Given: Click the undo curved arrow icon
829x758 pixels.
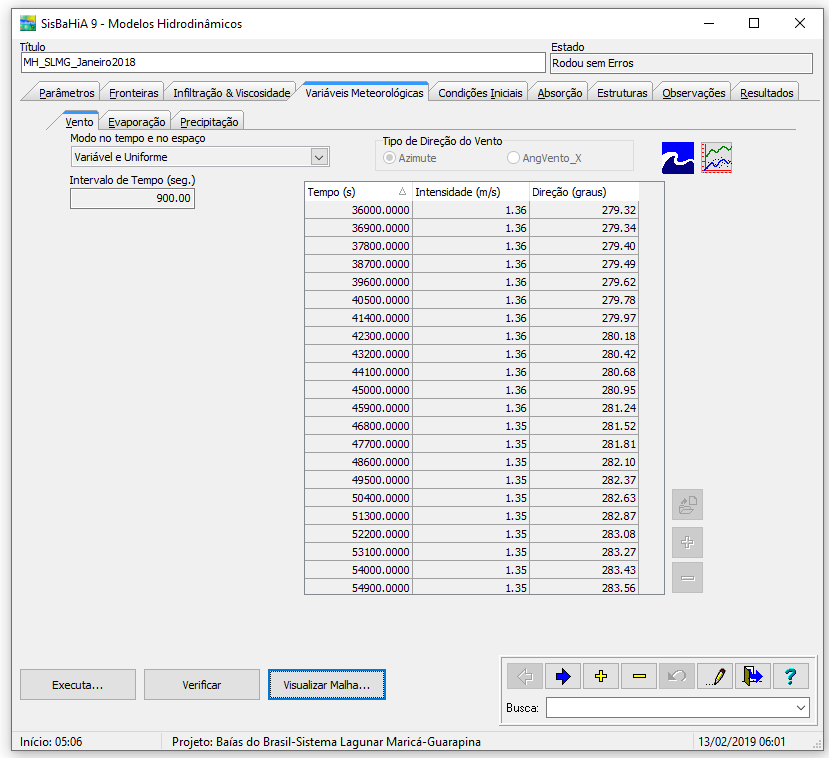Looking at the screenshot, I should tap(677, 676).
